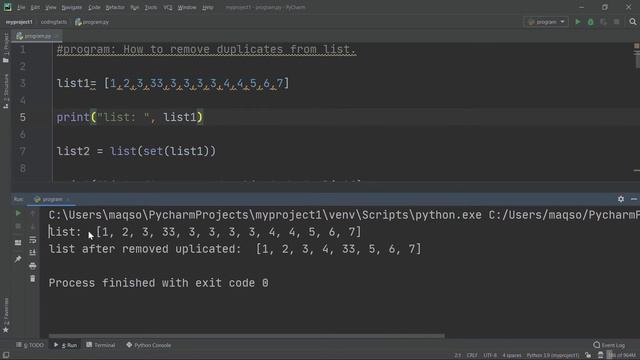Viewport: 640px width, 360px height.
Task: Open the Help menu
Action: (208, 7)
